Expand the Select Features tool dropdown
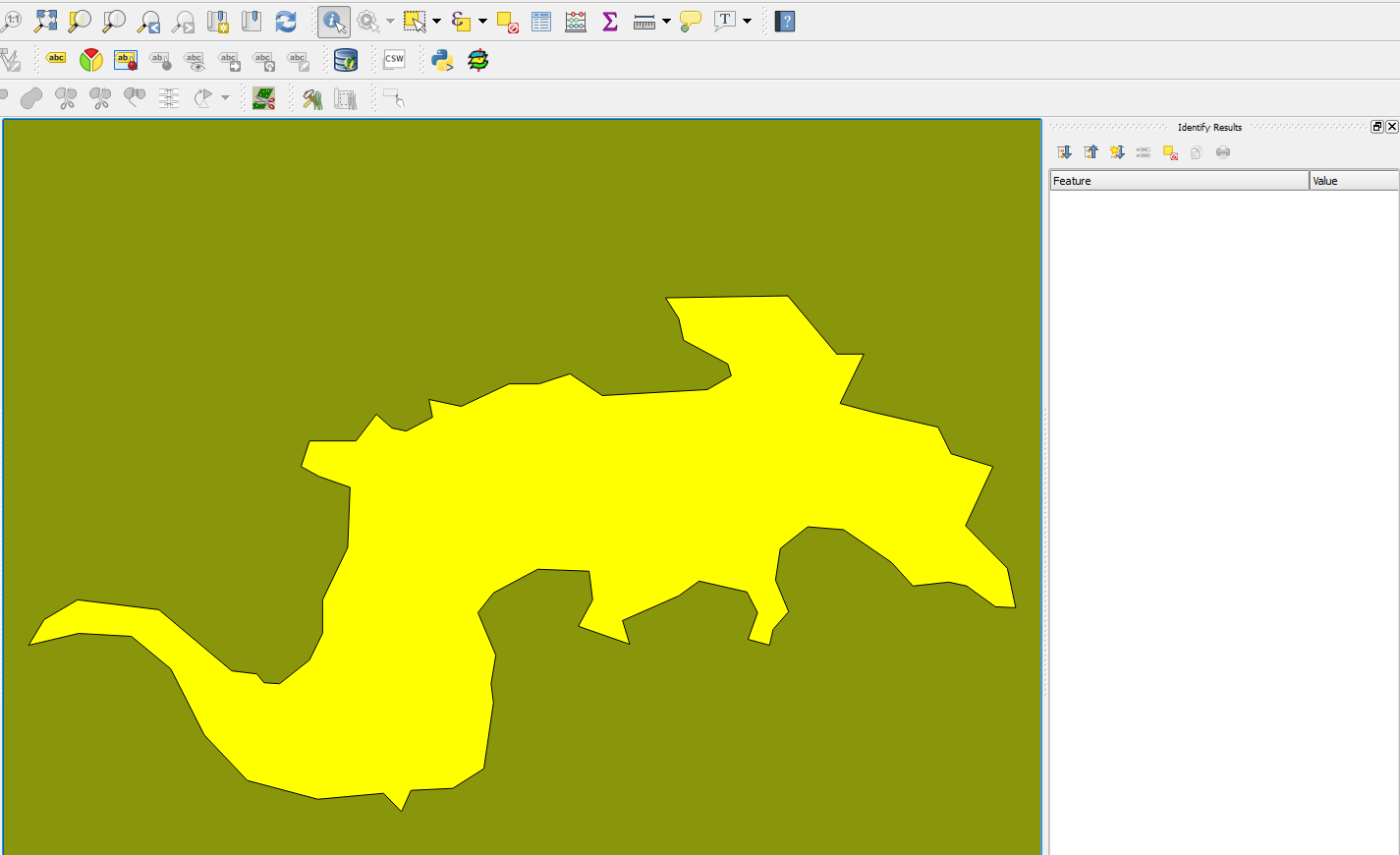Viewport: 1400px width, 855px height. point(436,21)
